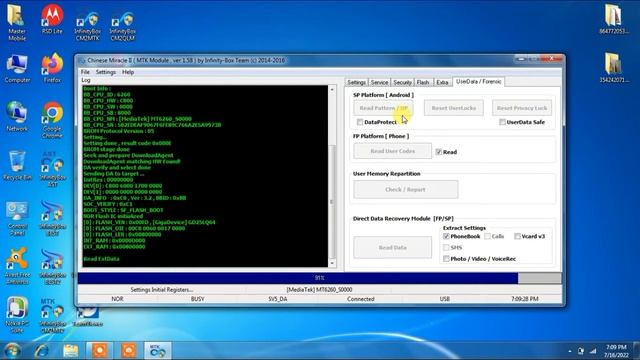The image size is (640, 360).
Task: Open the 864772053 folder on desktop
Action: point(613,19)
